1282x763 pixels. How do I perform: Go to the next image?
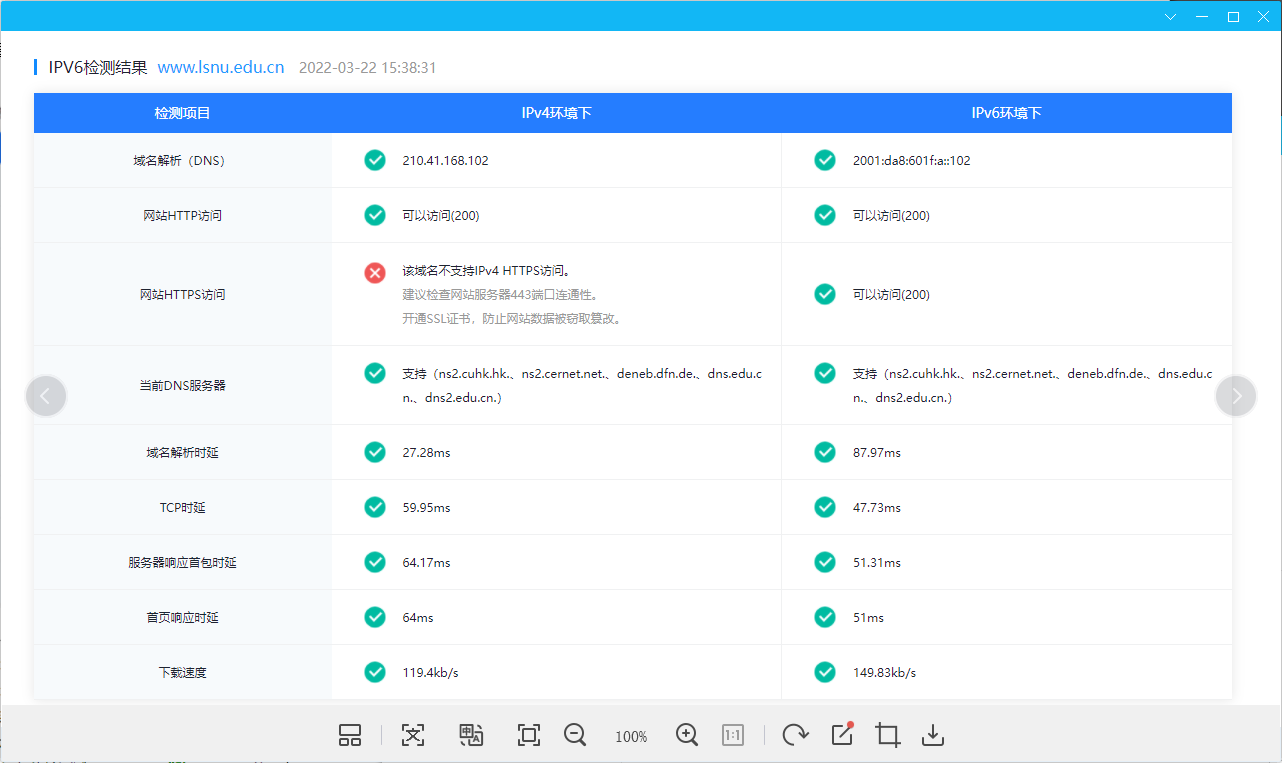(x=1236, y=396)
